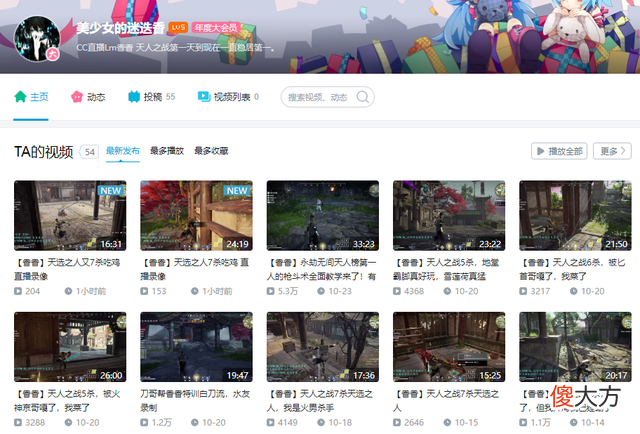
Task: Open title 天人之战6杀，被匕首哥嘎了
Action: 572,269
